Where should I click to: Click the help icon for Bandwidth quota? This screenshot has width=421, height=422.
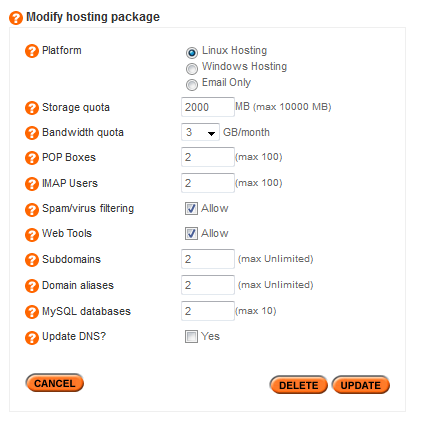click(32, 133)
